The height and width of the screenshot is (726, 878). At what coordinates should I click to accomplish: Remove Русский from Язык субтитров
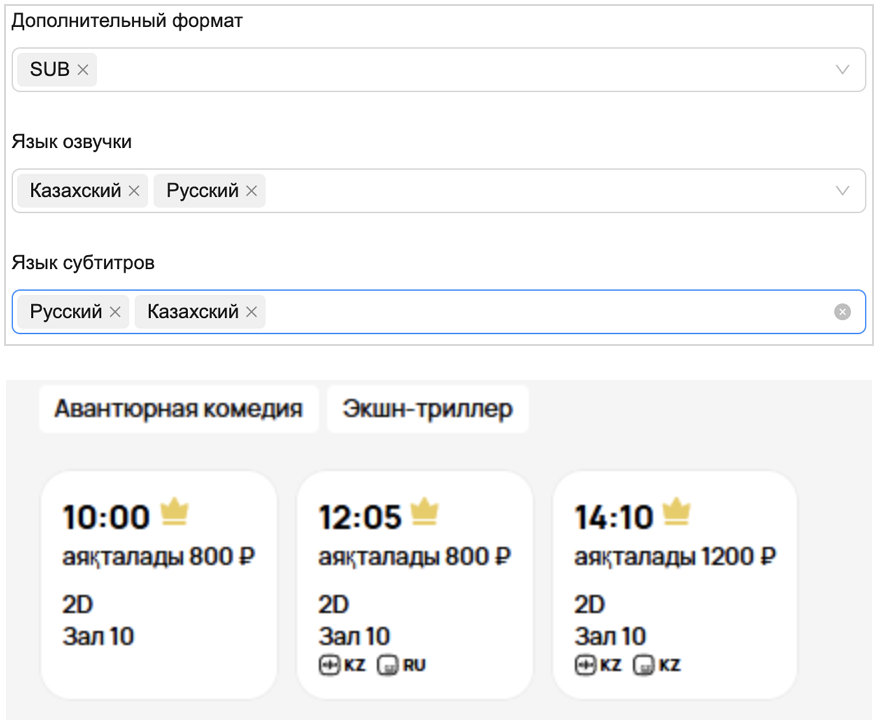coord(115,312)
